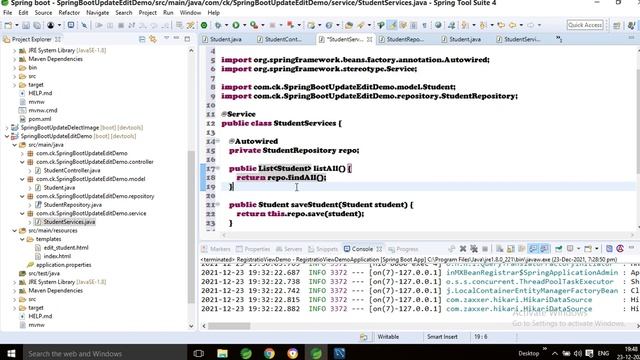Click the Search flashlight toolbar icon
640x360 pixels.
click(361, 25)
